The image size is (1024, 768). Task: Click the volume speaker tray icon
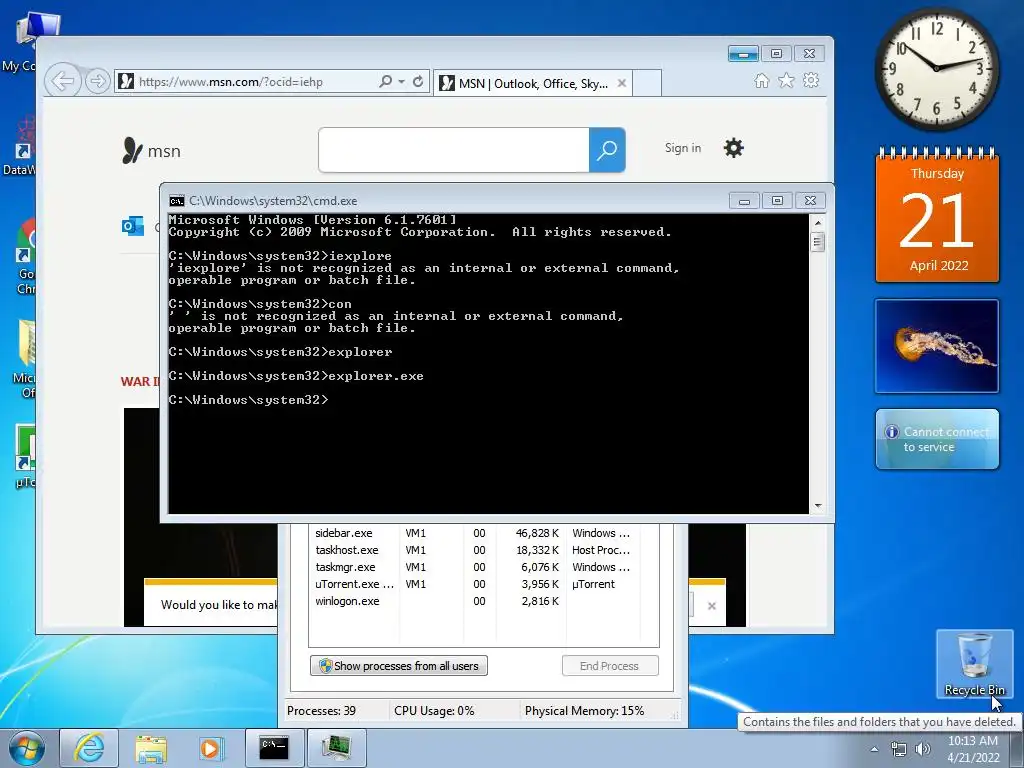tap(923, 749)
